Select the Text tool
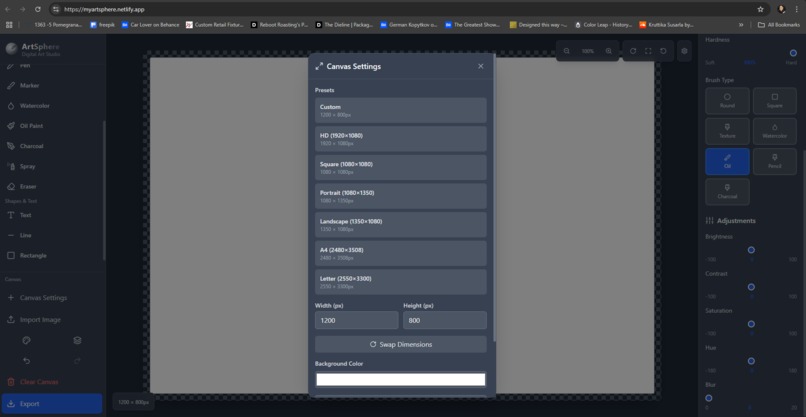 click(51, 215)
